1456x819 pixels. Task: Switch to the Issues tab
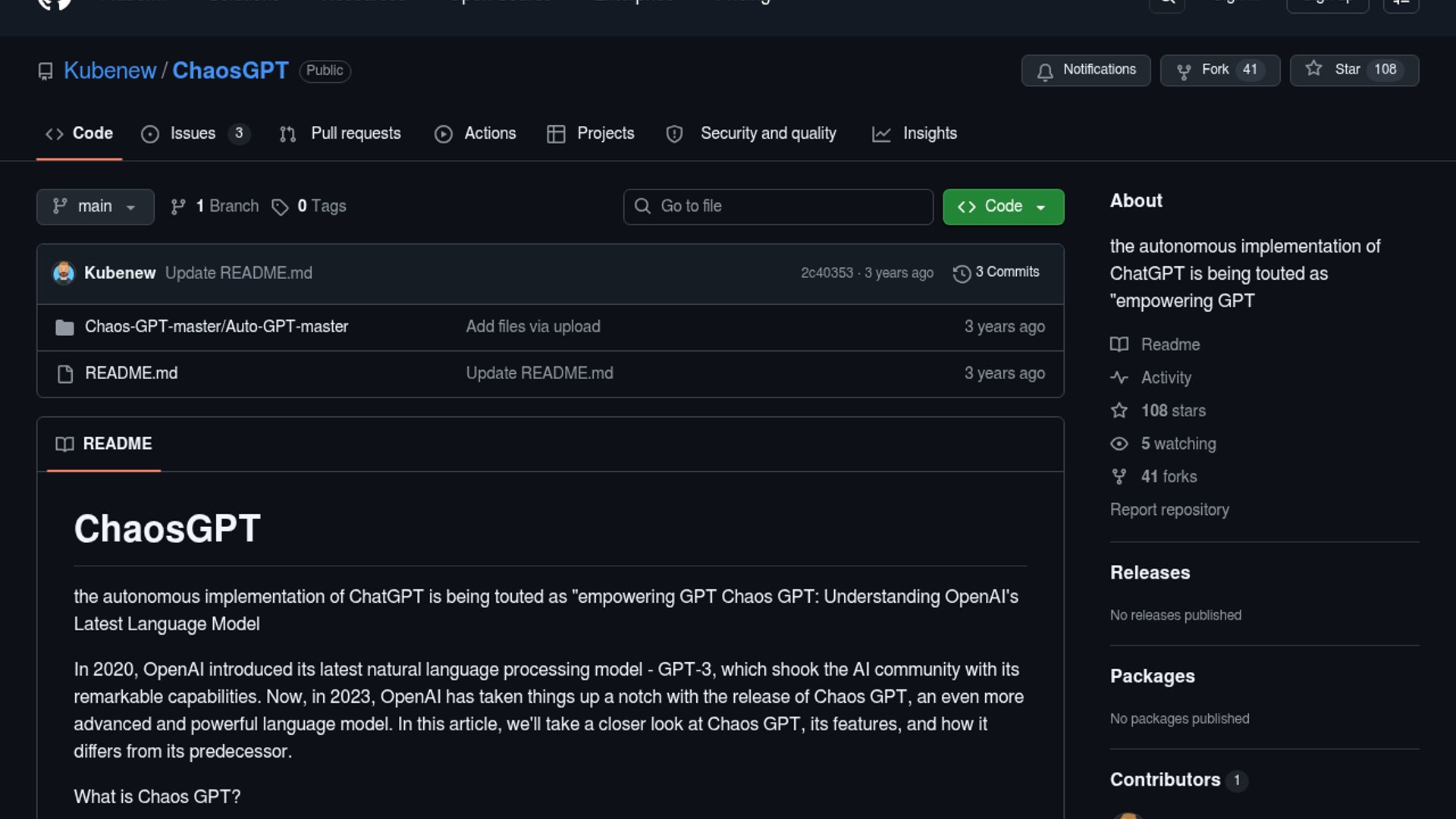pyautogui.click(x=193, y=133)
